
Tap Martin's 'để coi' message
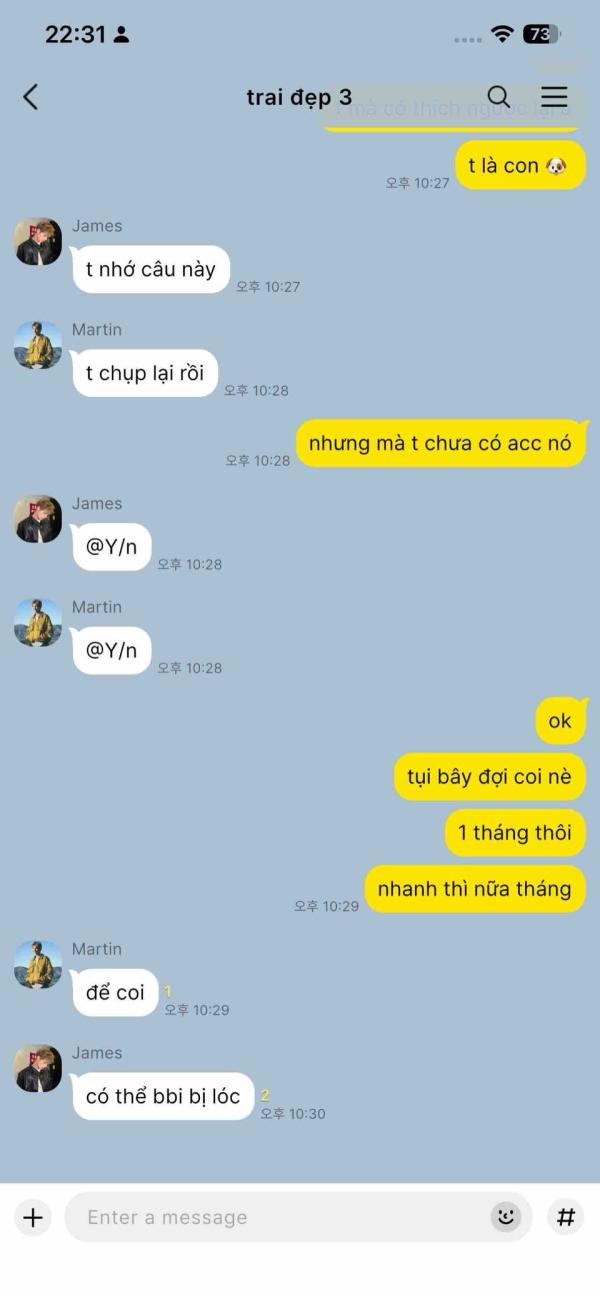pyautogui.click(x=115, y=993)
